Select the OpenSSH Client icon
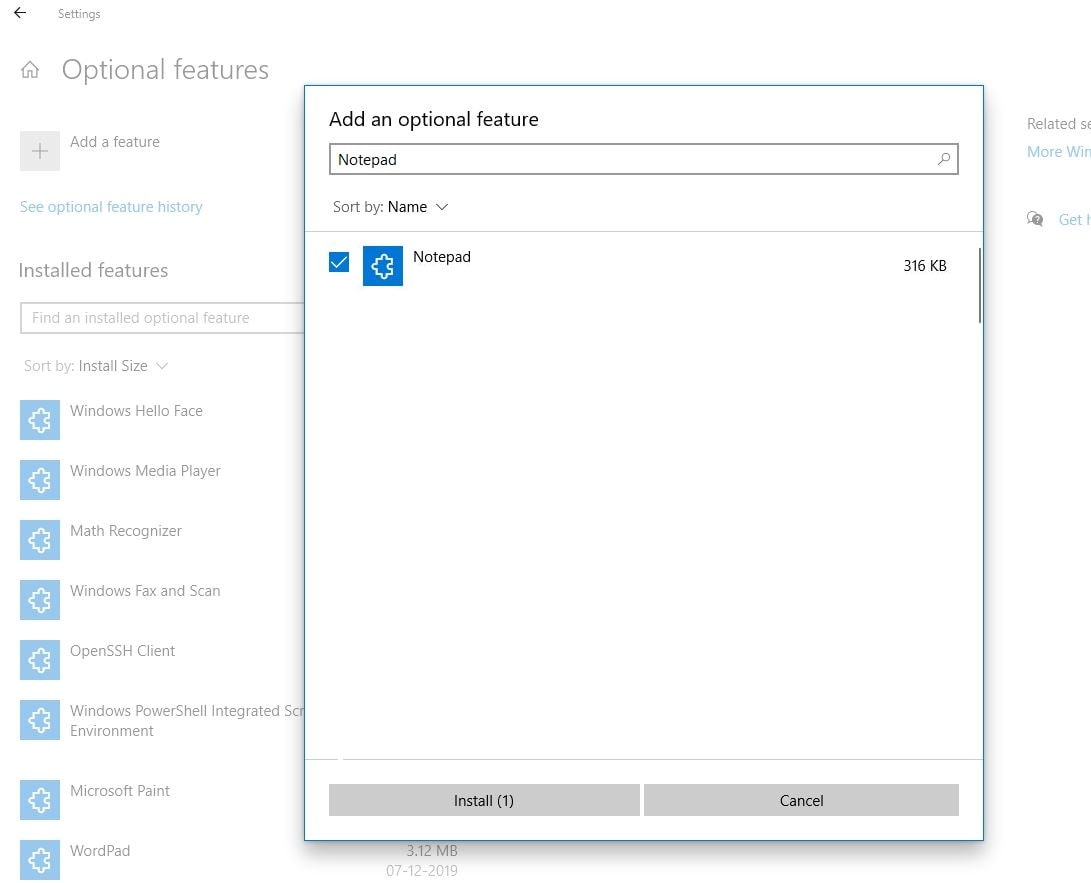1091x883 pixels. [x=39, y=660]
